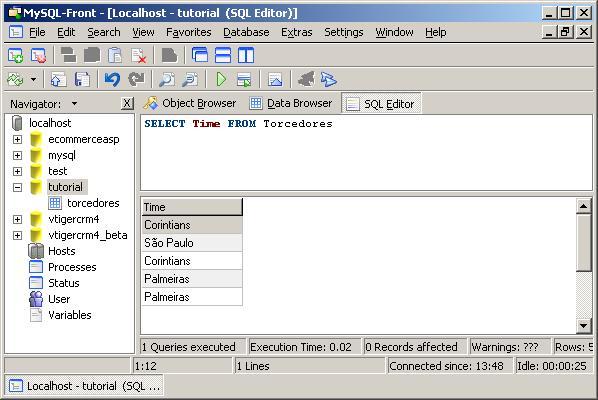
Task: Open Variables in the Navigator
Action: [70, 315]
